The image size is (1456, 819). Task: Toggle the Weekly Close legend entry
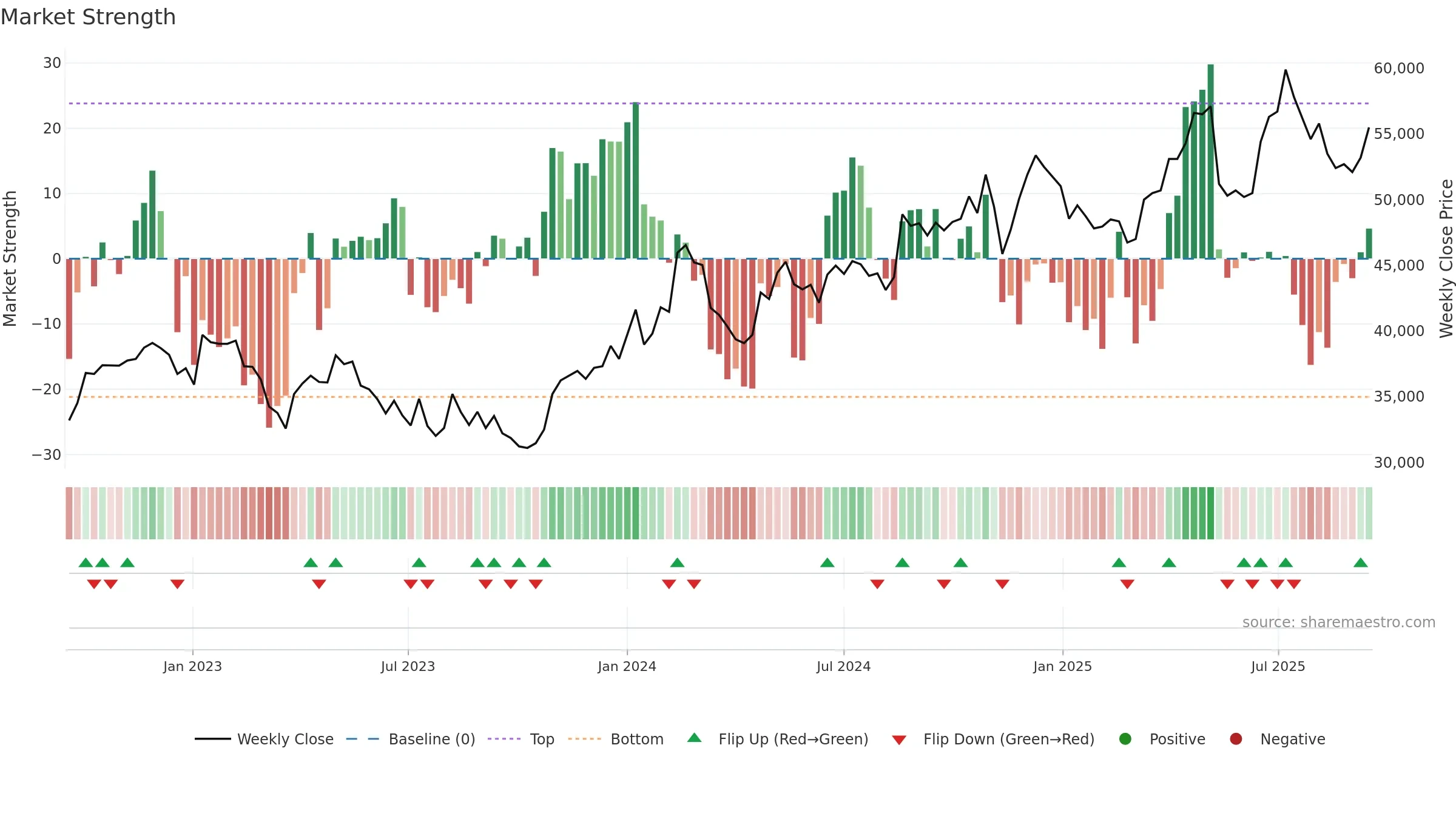264,739
